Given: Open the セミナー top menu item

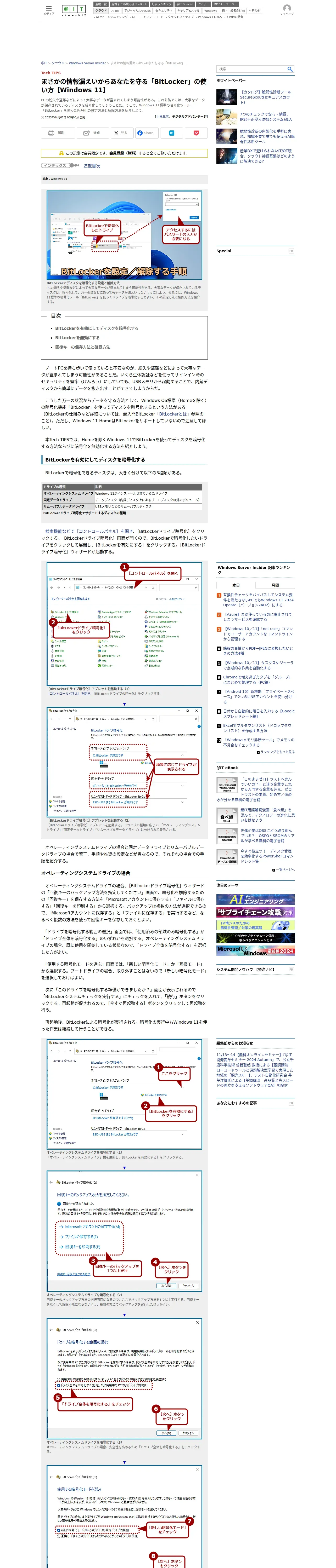Looking at the screenshot, I should point(203,4).
